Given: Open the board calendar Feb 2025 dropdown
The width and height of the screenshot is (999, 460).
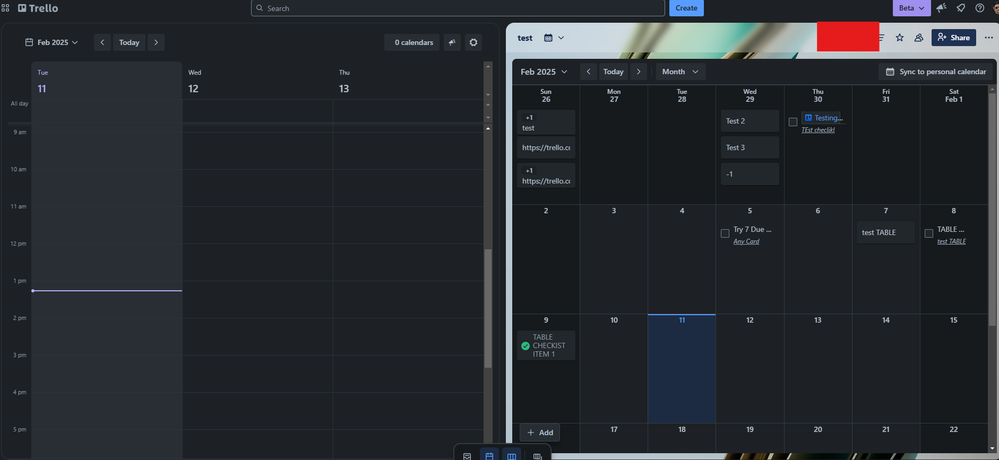Looking at the screenshot, I should click(543, 71).
